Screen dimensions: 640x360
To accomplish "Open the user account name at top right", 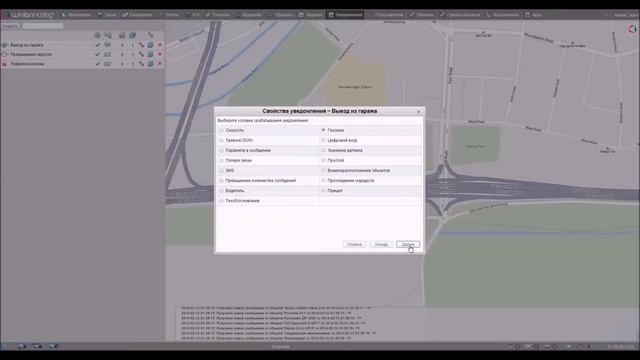I will click(x=625, y=15).
